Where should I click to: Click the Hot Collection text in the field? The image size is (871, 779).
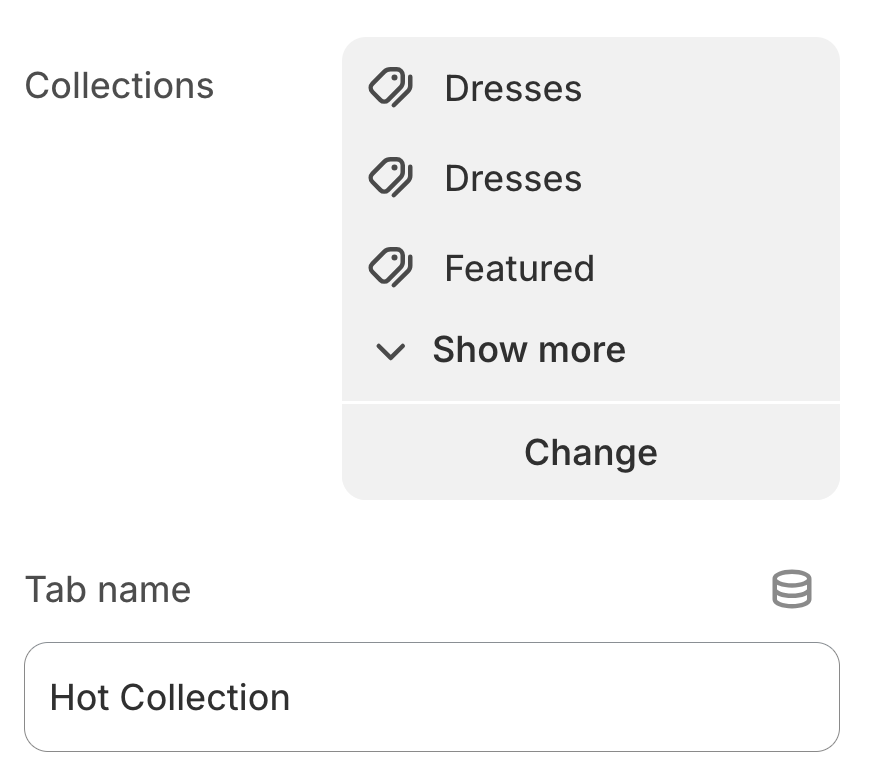coord(170,697)
